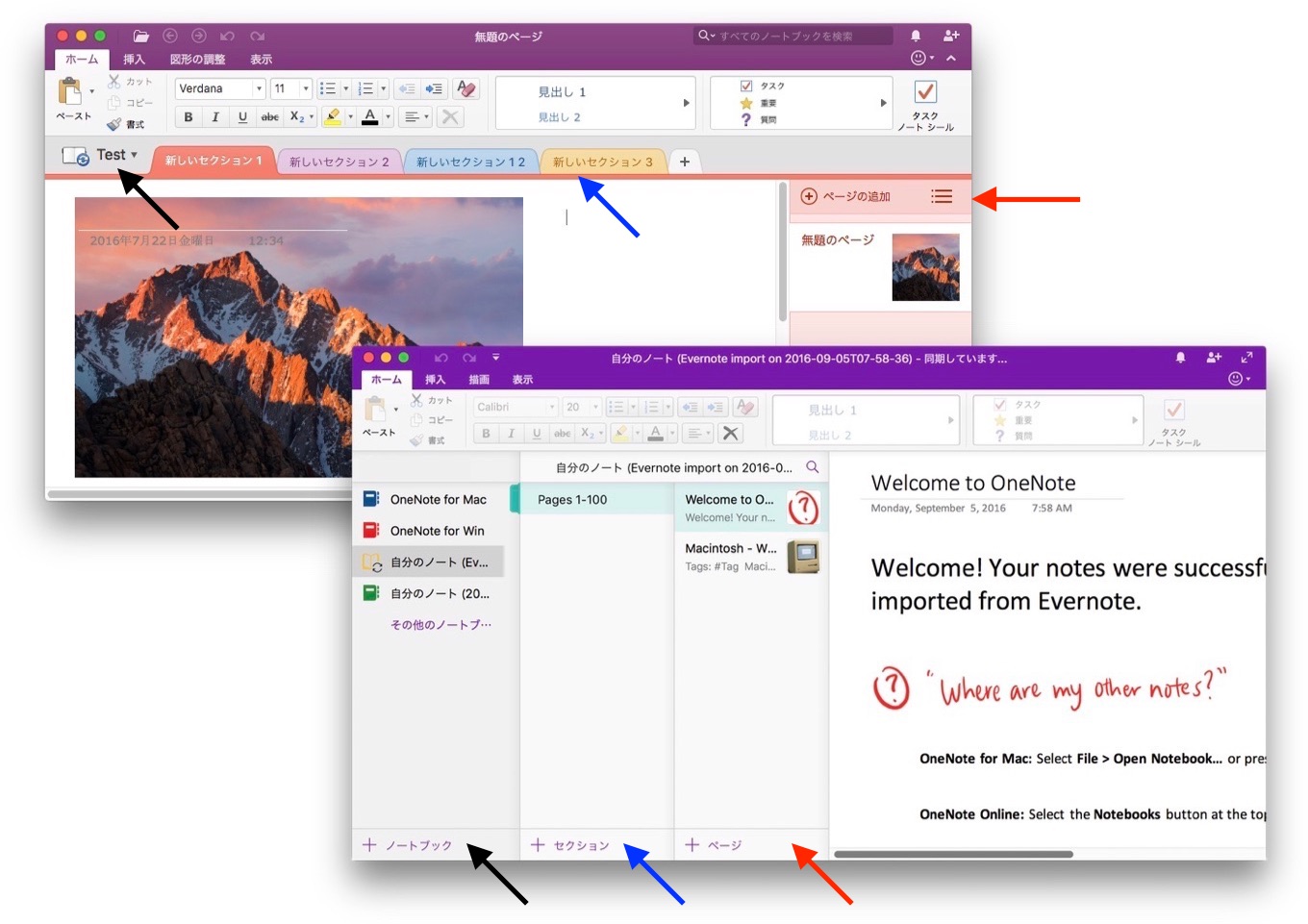Click the clear formatting X icon
Screen dimensions: 1308x924
[450, 116]
